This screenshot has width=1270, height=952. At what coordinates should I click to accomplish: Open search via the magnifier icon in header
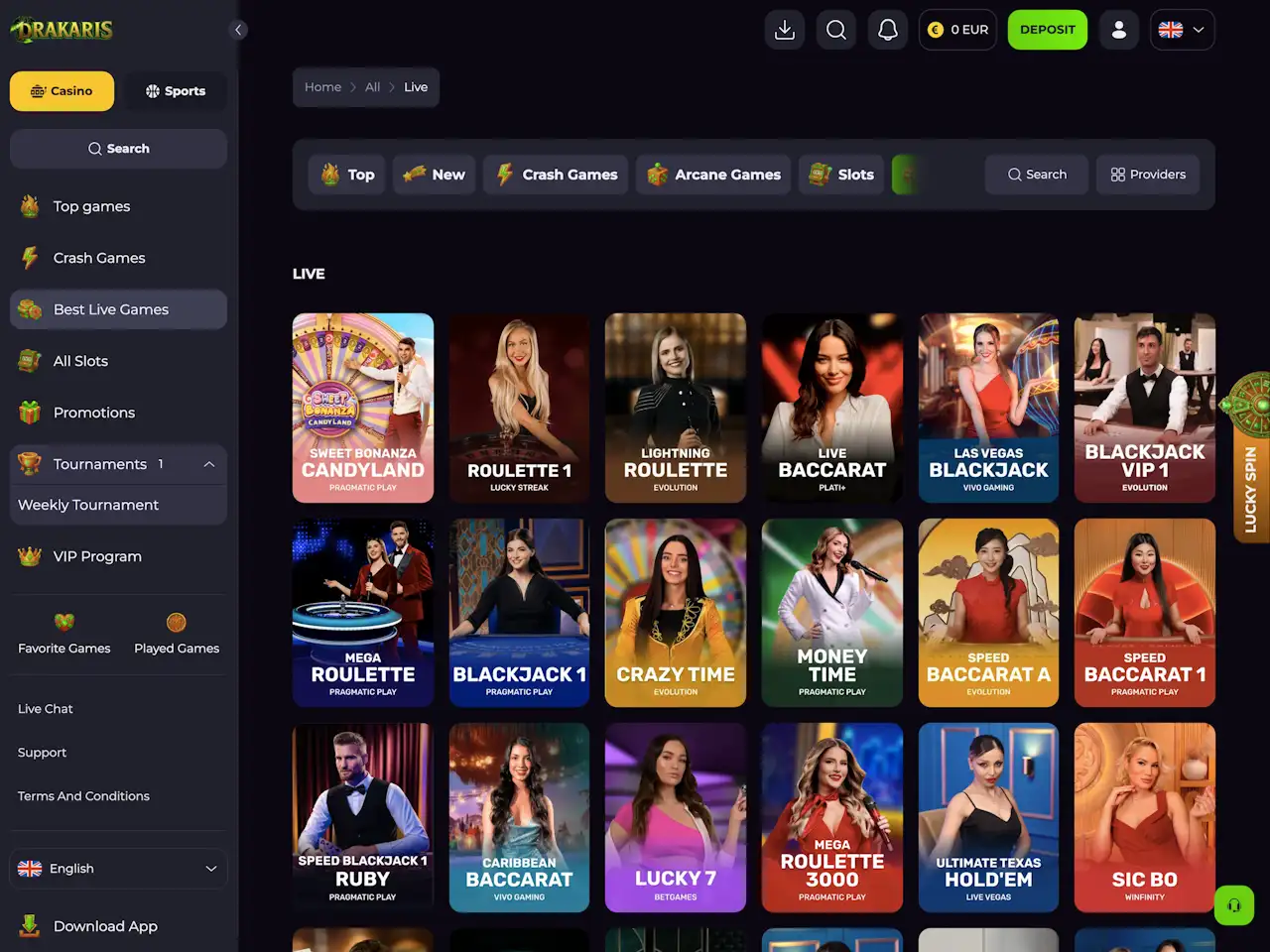836,30
